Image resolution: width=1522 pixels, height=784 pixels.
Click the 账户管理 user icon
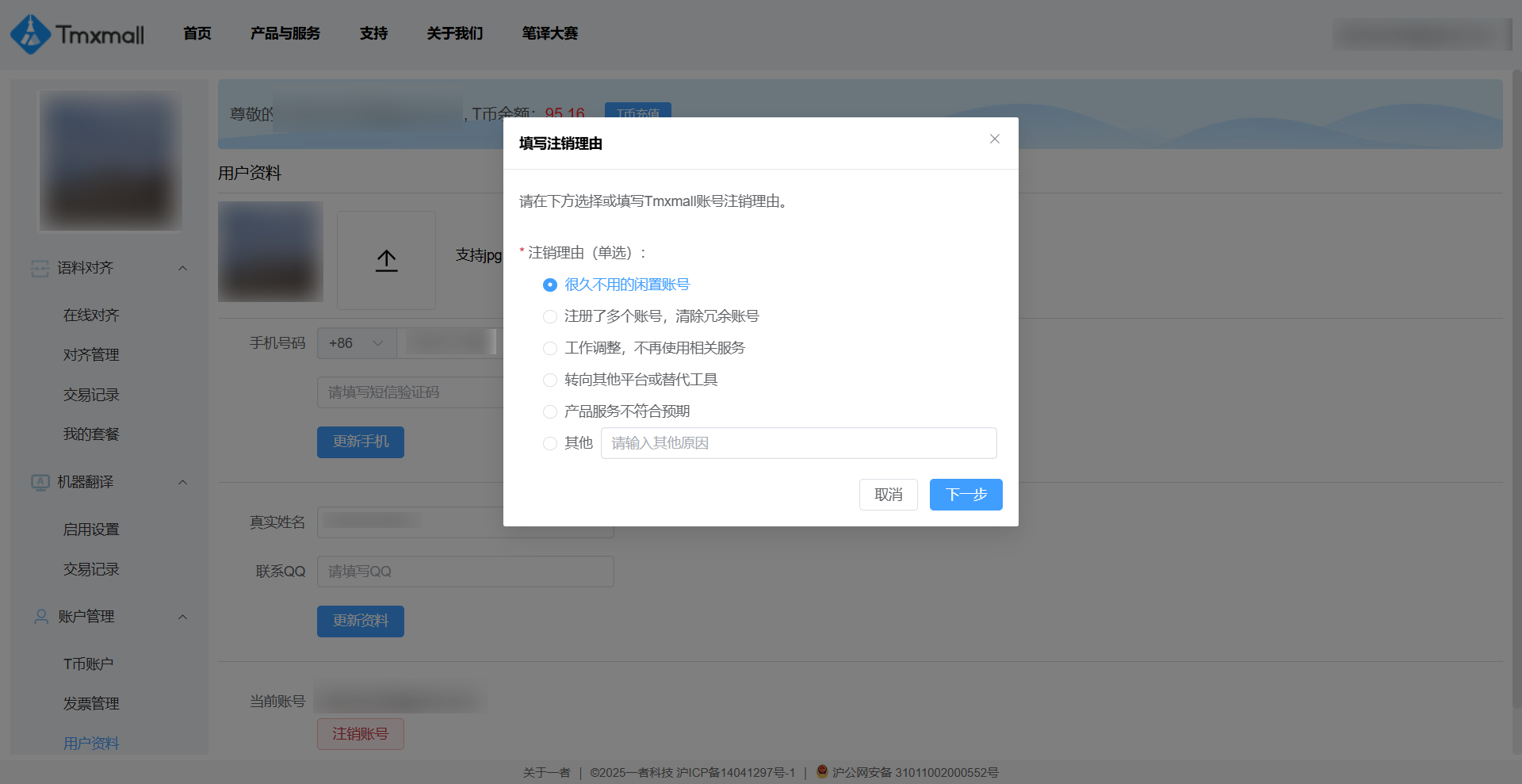tap(41, 617)
